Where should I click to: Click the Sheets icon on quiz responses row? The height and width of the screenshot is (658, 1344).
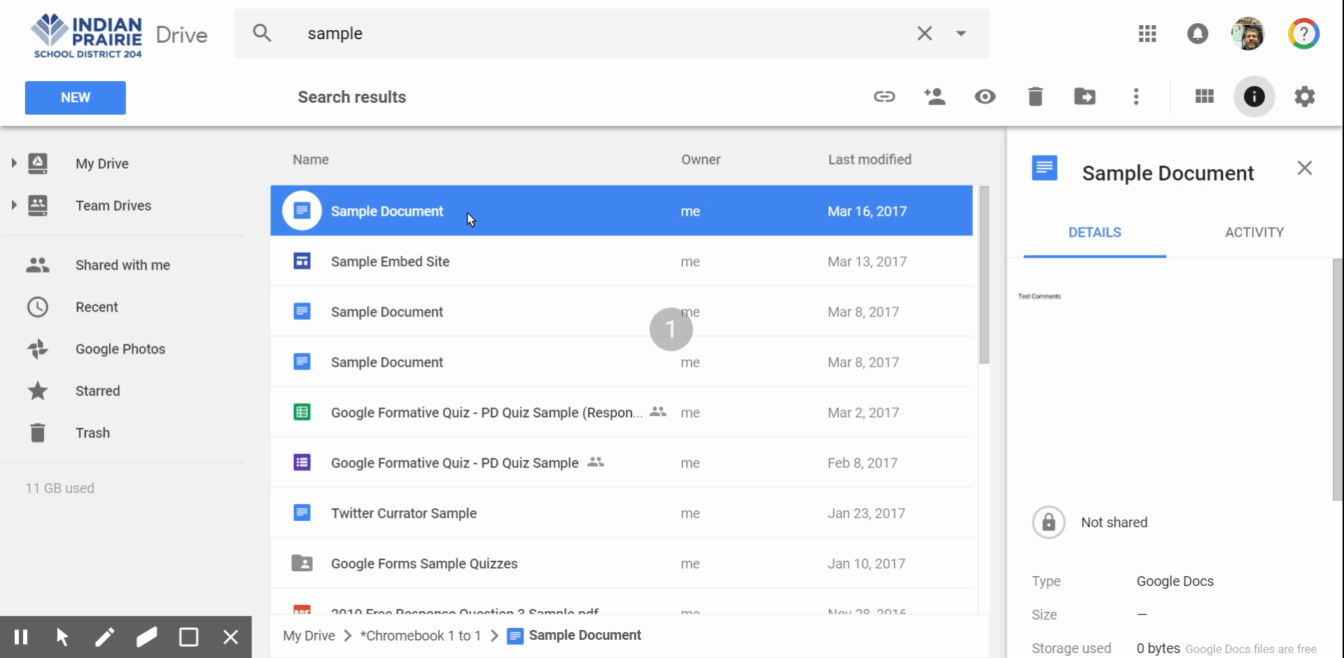(x=302, y=412)
